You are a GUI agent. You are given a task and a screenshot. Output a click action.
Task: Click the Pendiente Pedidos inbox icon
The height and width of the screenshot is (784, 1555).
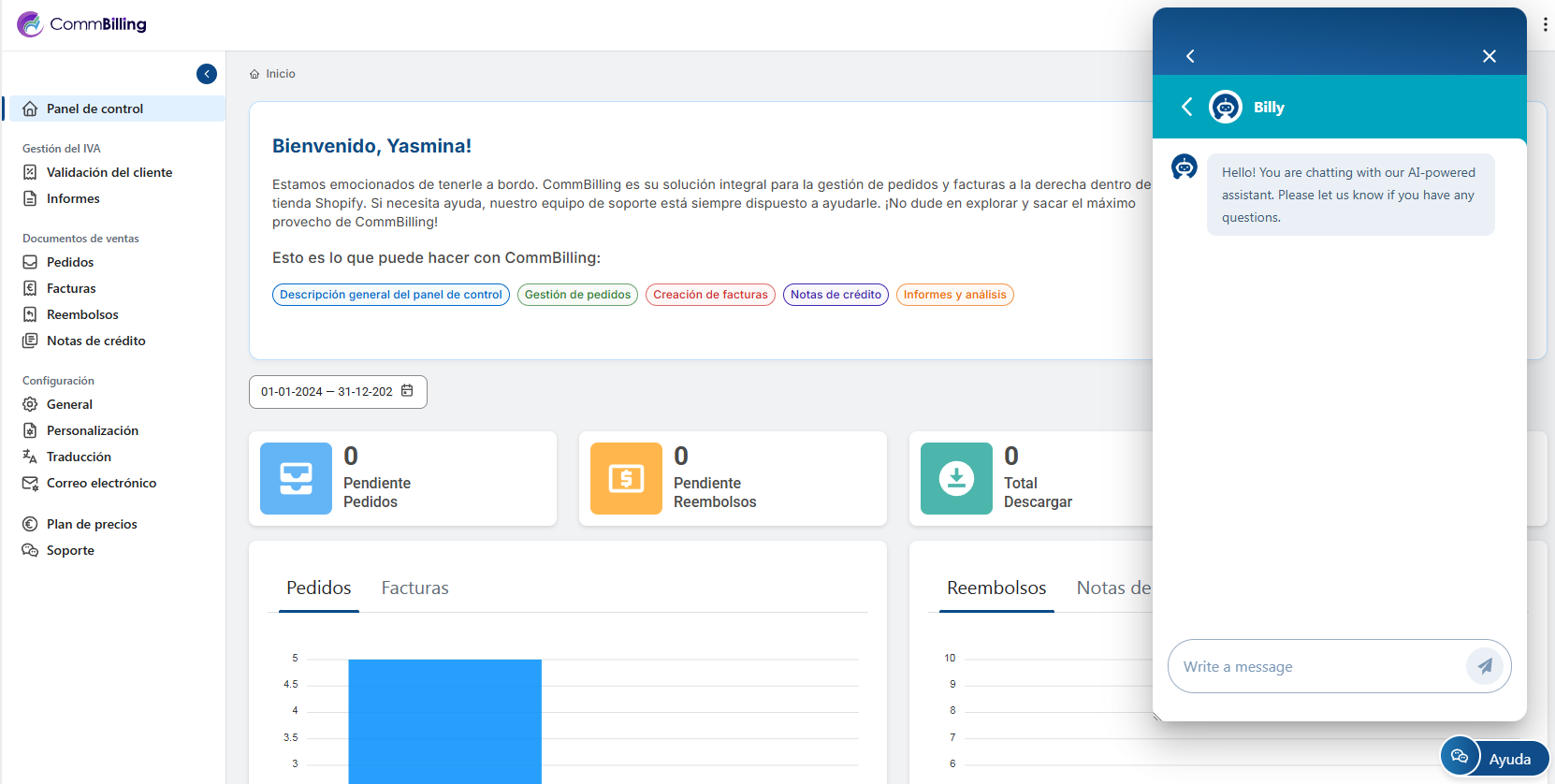[296, 478]
